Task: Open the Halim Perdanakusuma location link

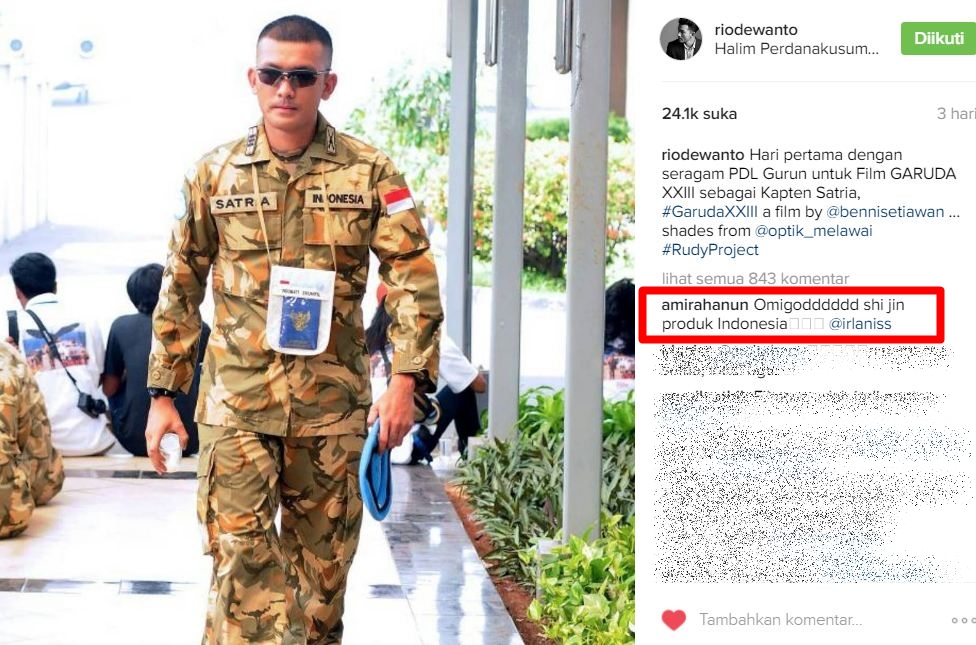Action: tap(797, 49)
